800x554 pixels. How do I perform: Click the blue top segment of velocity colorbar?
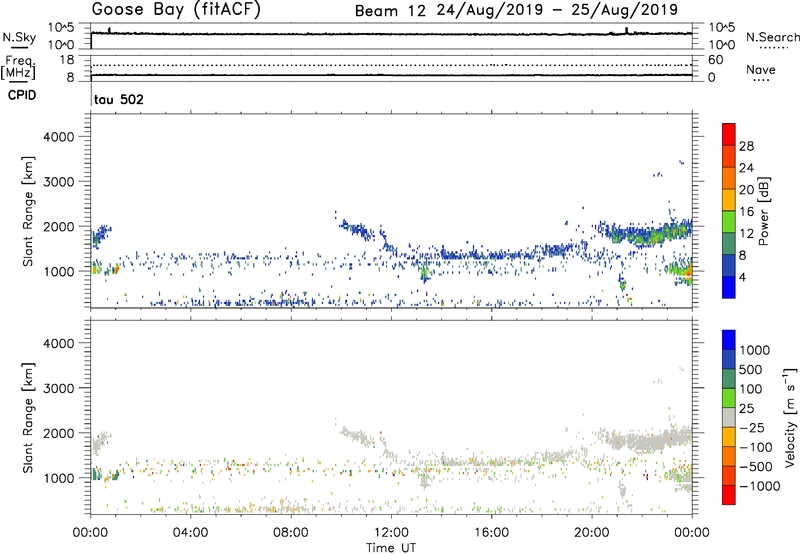pyautogui.click(x=729, y=340)
